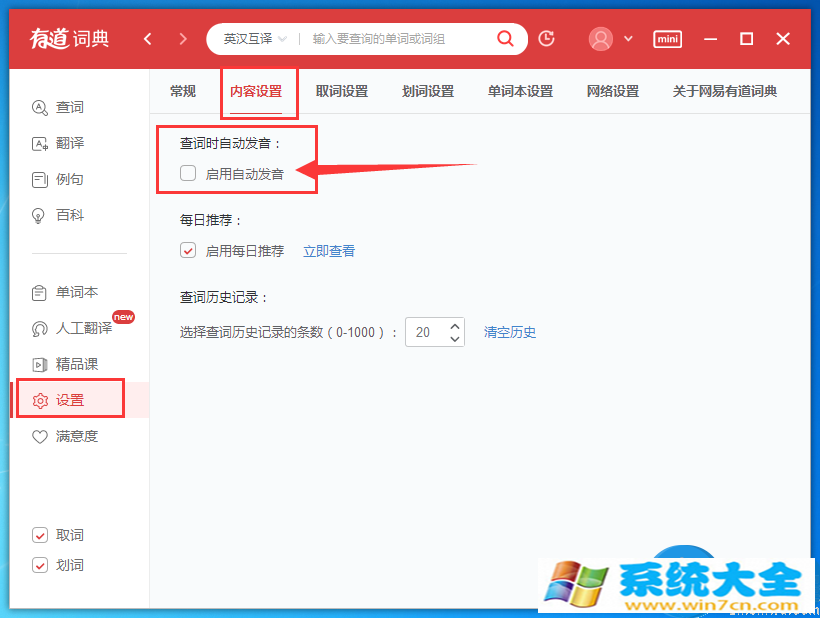Open 单词本 wordbook in sidebar
820x618 pixels.
(x=76, y=292)
